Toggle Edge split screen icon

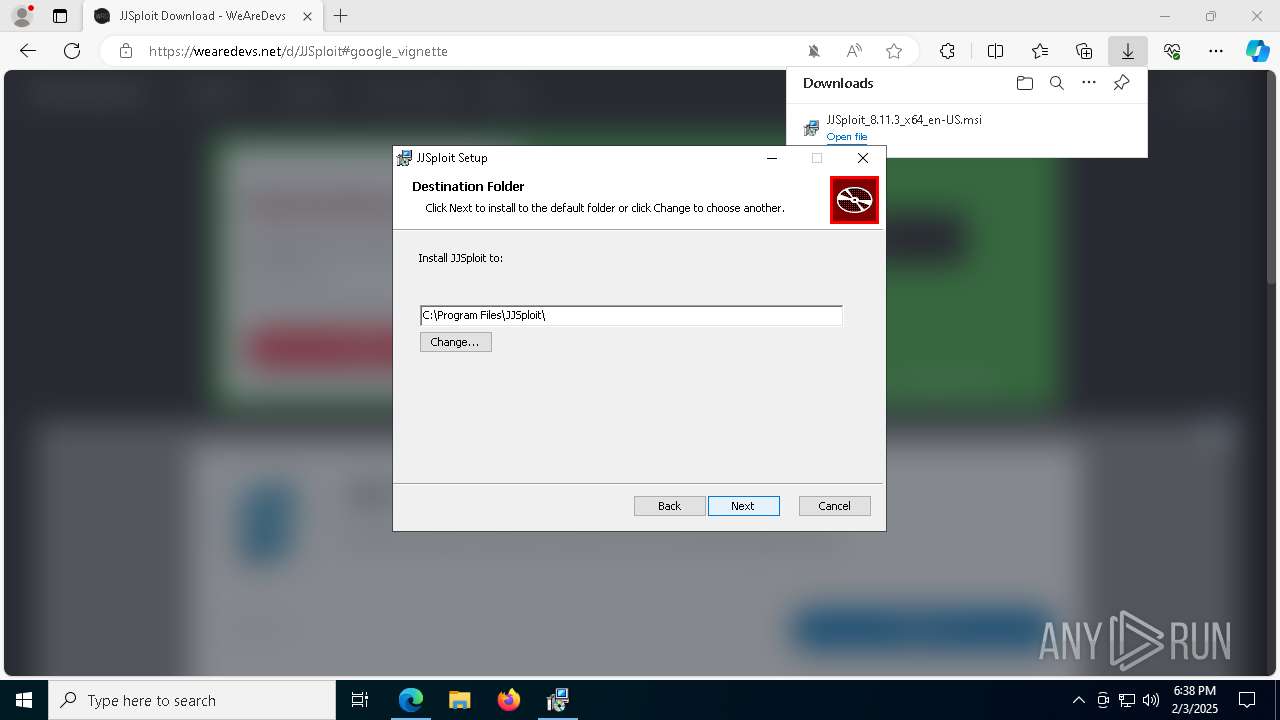pos(996,51)
